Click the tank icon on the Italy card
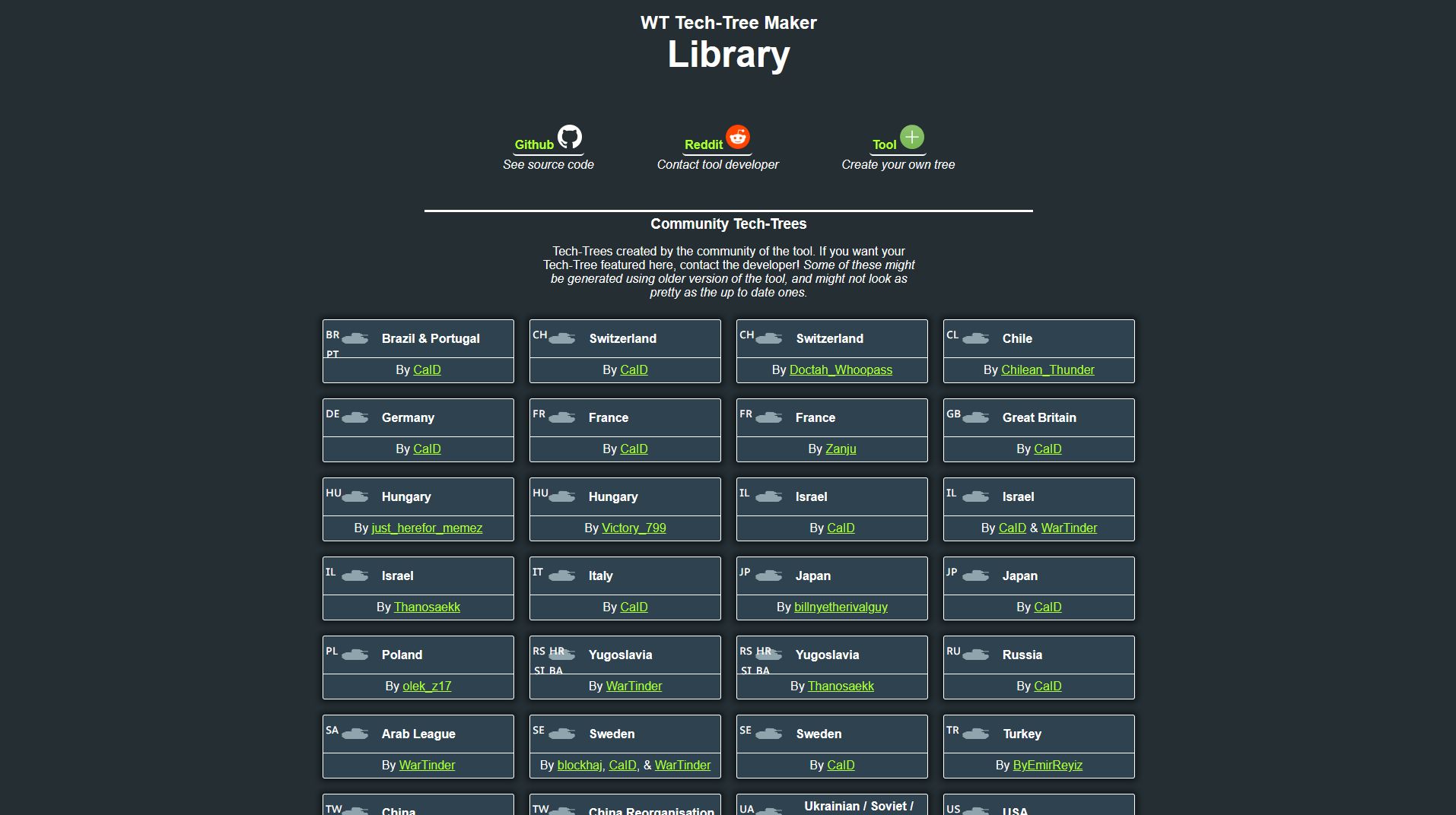1456x815 pixels. pos(562,576)
